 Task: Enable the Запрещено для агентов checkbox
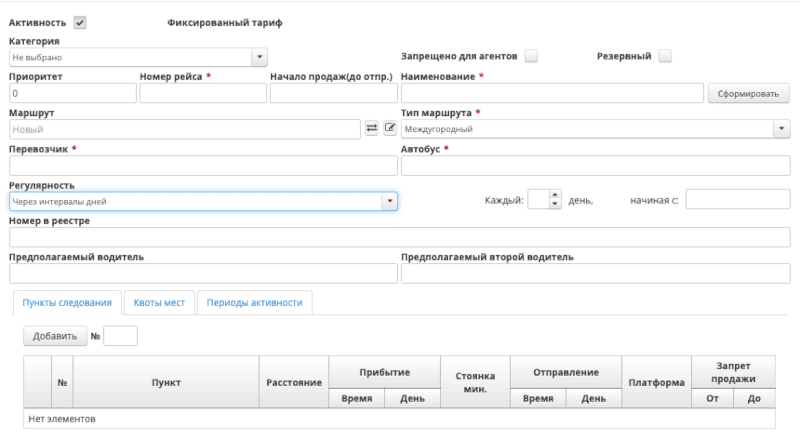[x=531, y=57]
